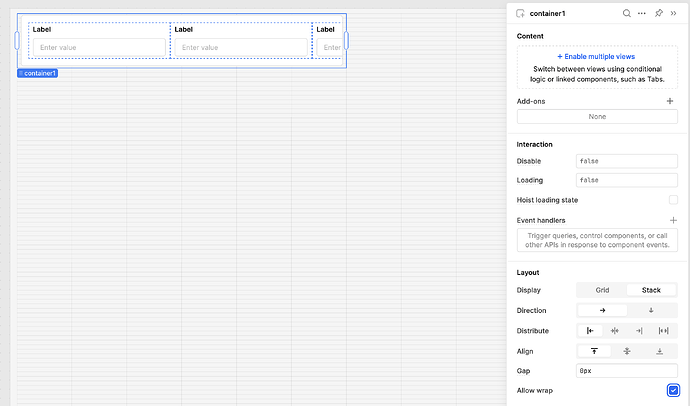Click the cut-off third input on canvas

[x=329, y=47]
